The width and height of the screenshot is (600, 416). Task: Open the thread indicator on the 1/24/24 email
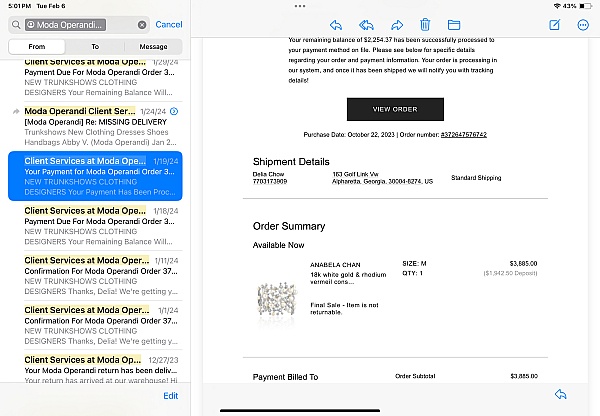(x=174, y=111)
